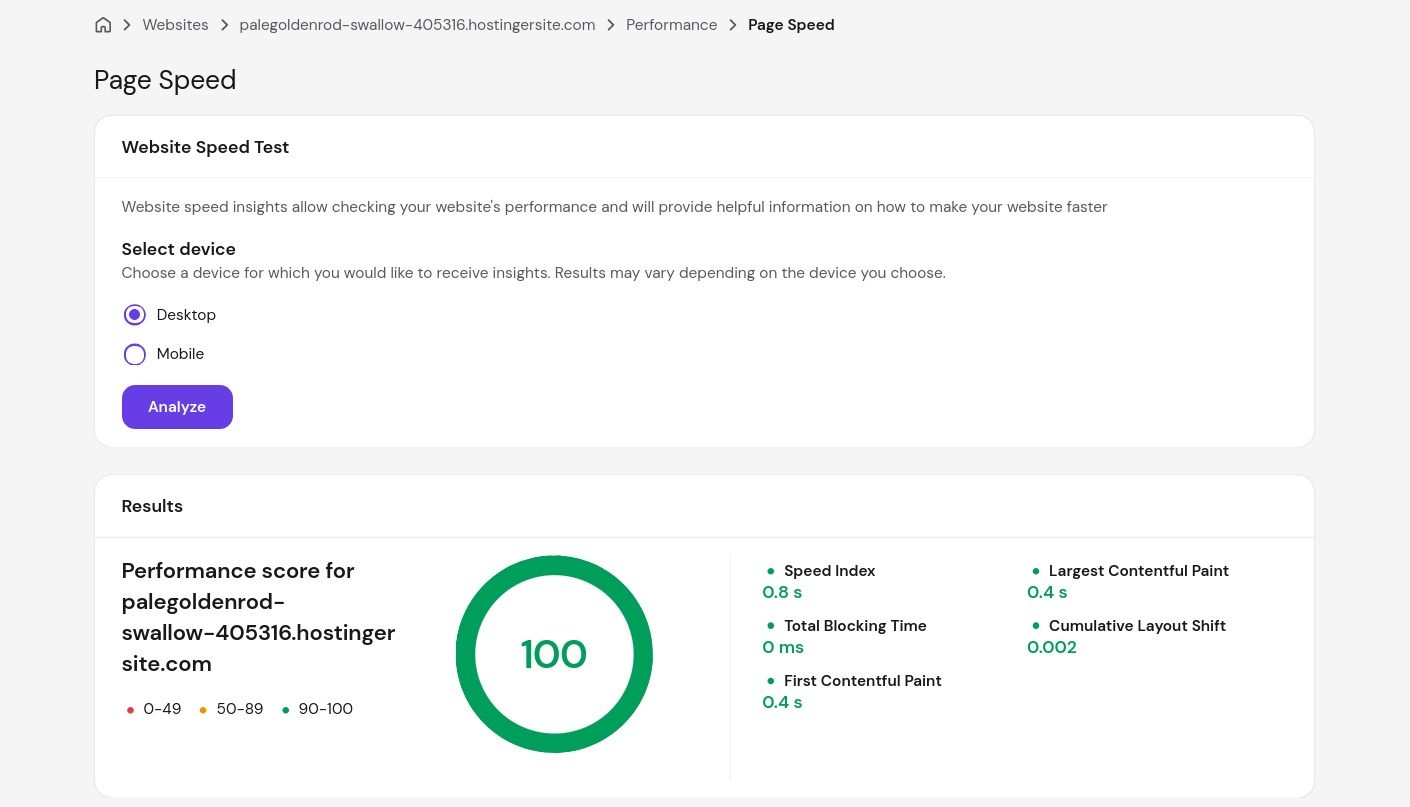This screenshot has height=807, width=1410.
Task: Click the Results section heading
Action: pyautogui.click(x=152, y=506)
